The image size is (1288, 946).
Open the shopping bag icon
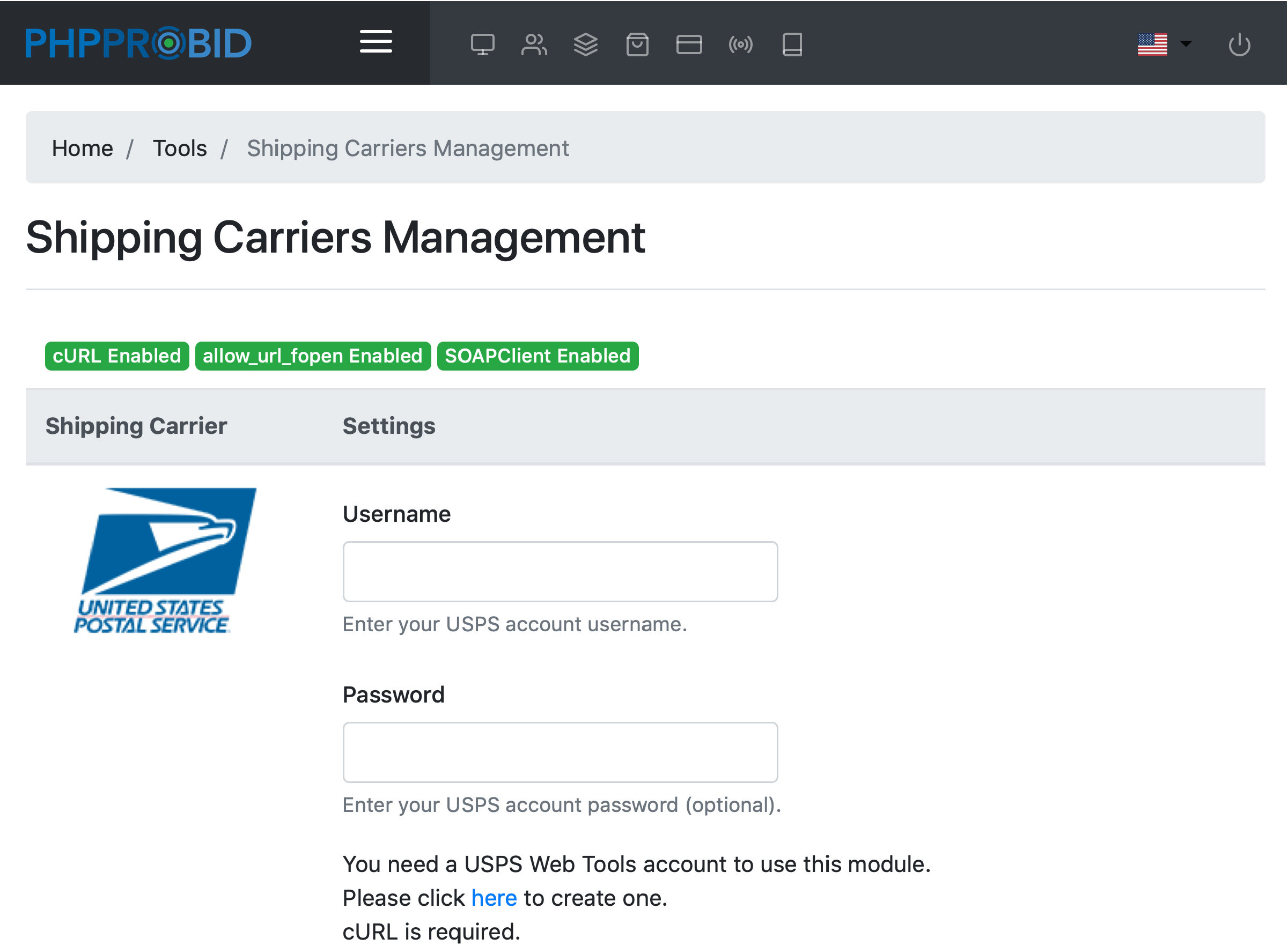[637, 44]
